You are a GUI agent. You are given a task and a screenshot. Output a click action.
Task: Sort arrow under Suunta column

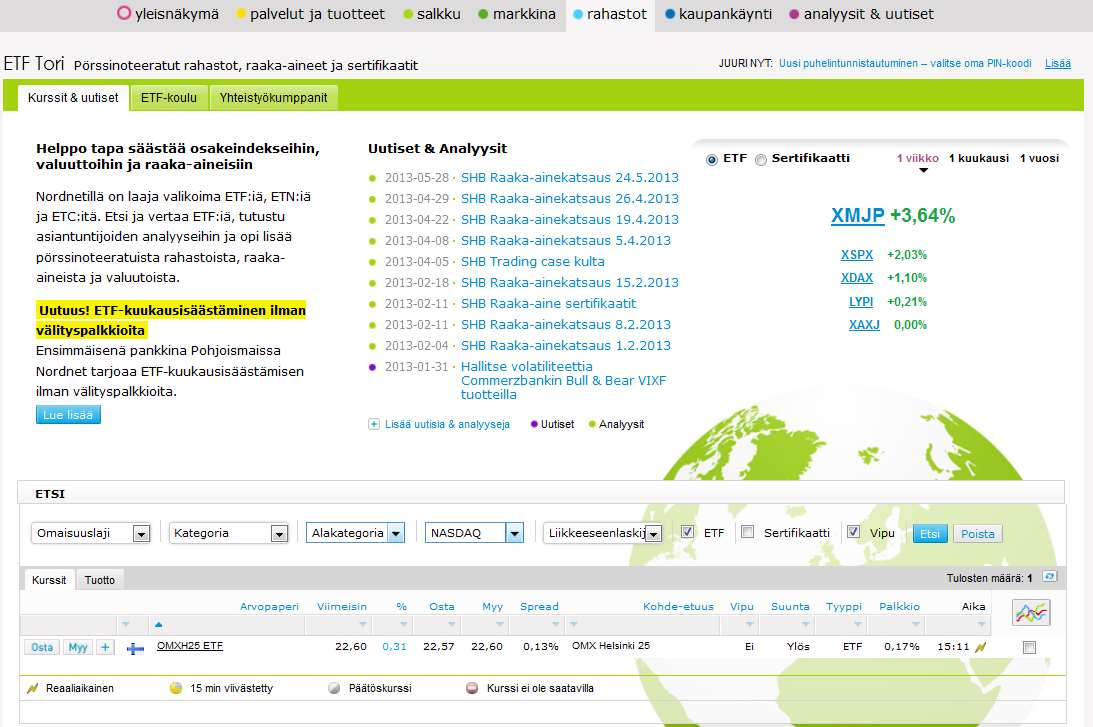tap(805, 625)
